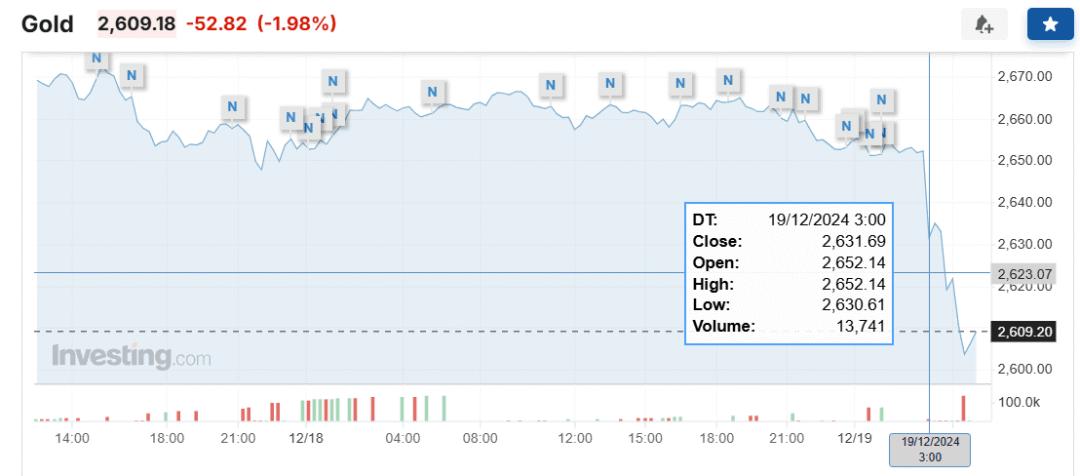Click the 19/12/2024 3:00 time axis label
The height and width of the screenshot is (476, 1080).
(930, 450)
